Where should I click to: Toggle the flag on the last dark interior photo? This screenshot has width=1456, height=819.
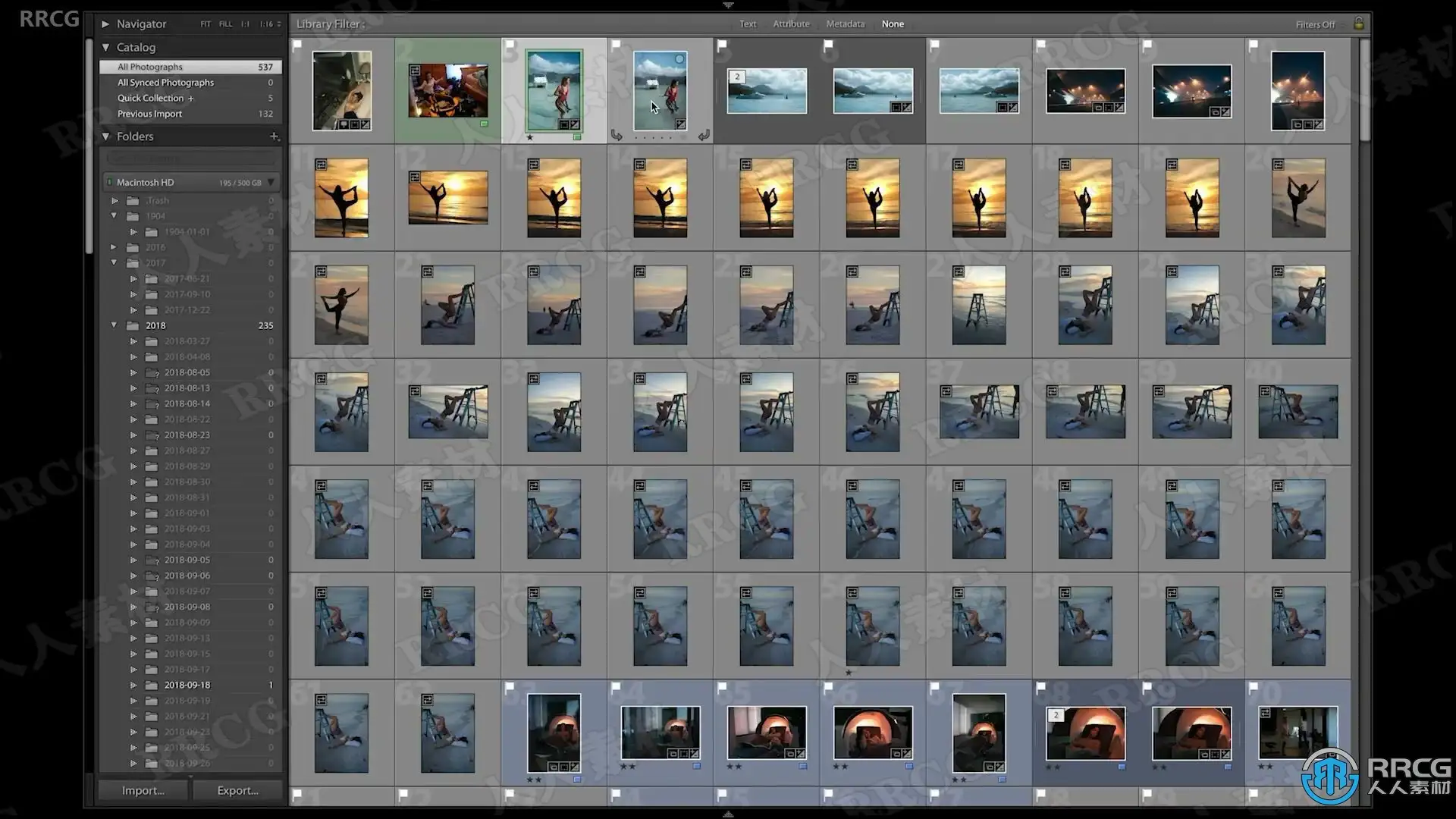[x=1254, y=687]
